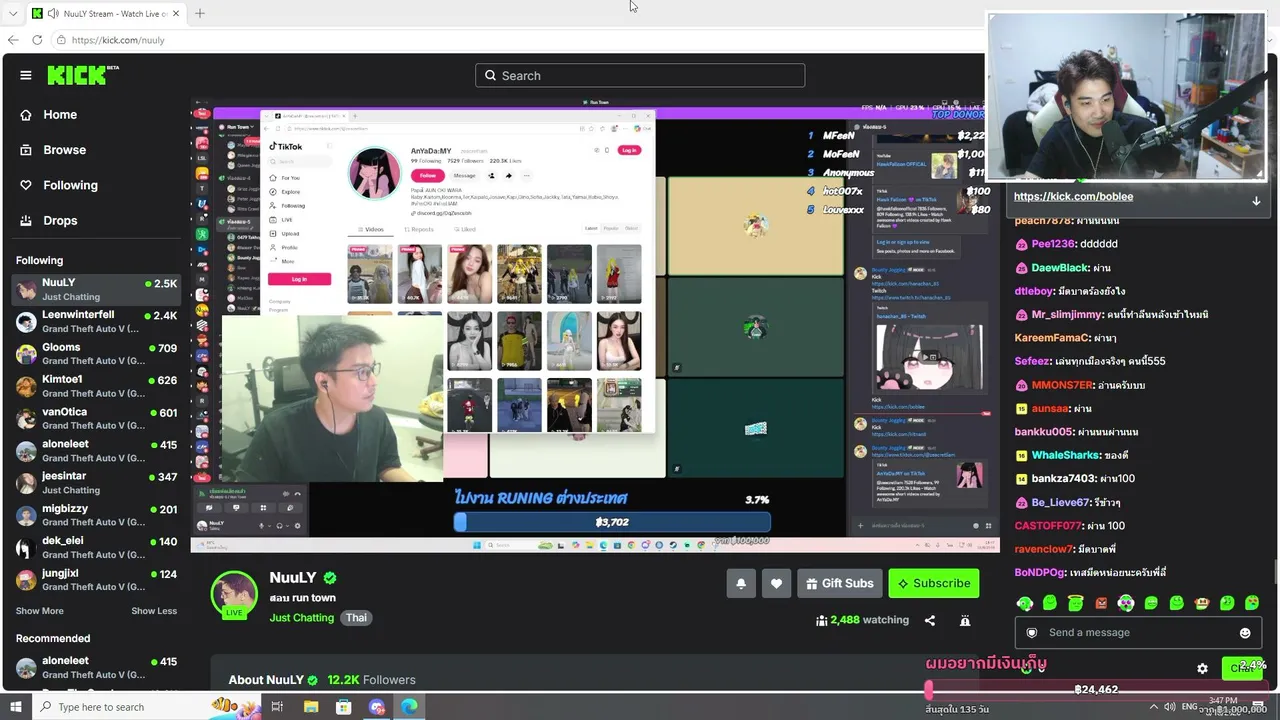Click the live stream video player
The height and width of the screenshot is (720, 1280).
(595, 325)
